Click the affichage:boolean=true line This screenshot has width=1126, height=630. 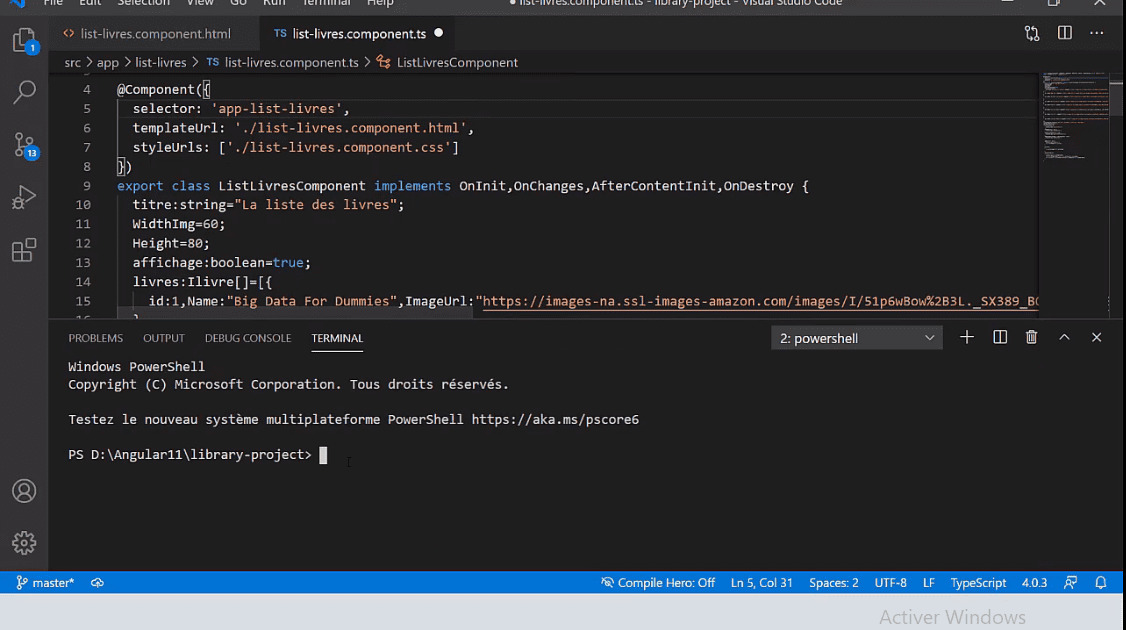(221, 263)
